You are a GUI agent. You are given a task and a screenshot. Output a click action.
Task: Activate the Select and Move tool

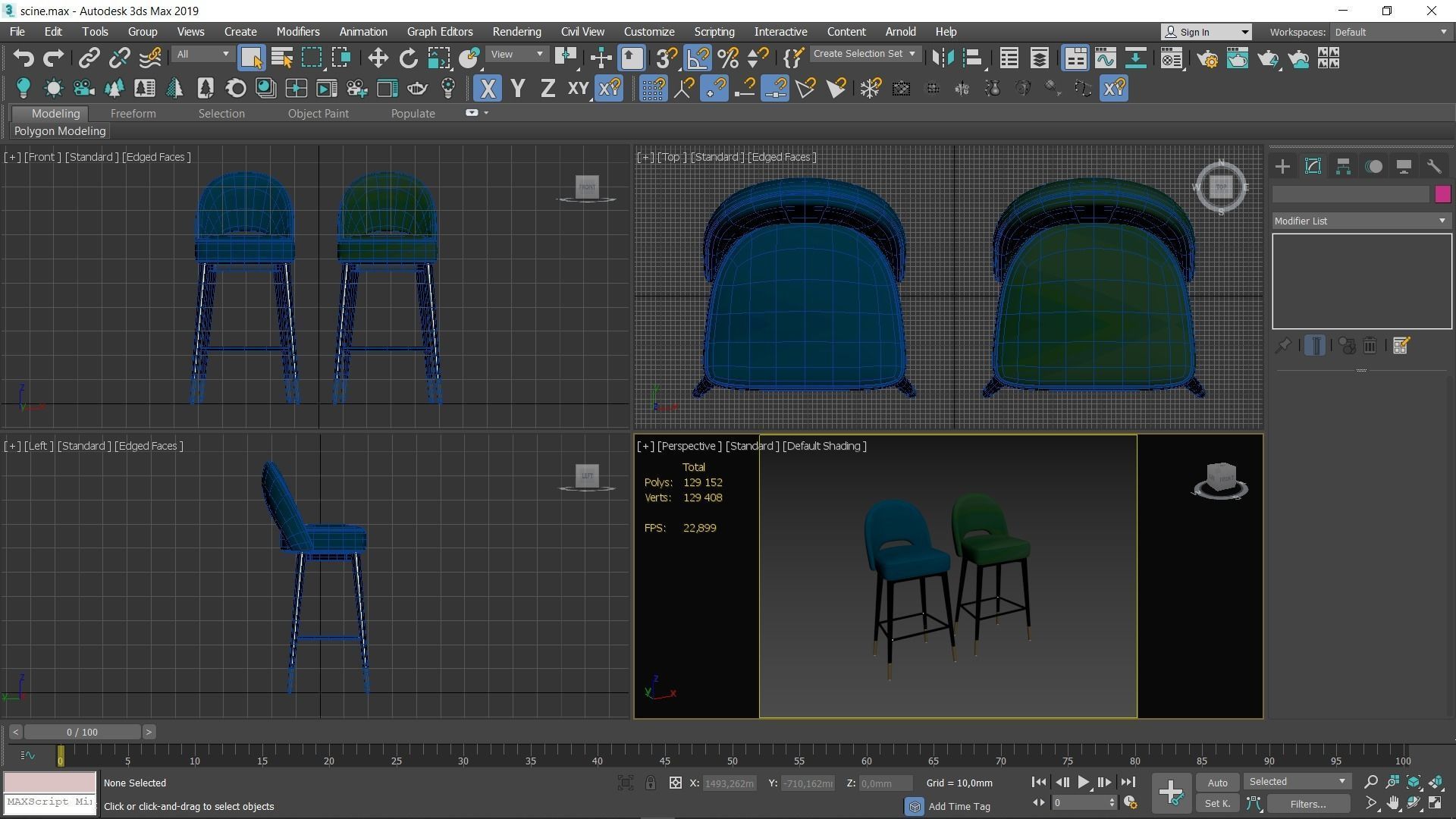coord(378,58)
